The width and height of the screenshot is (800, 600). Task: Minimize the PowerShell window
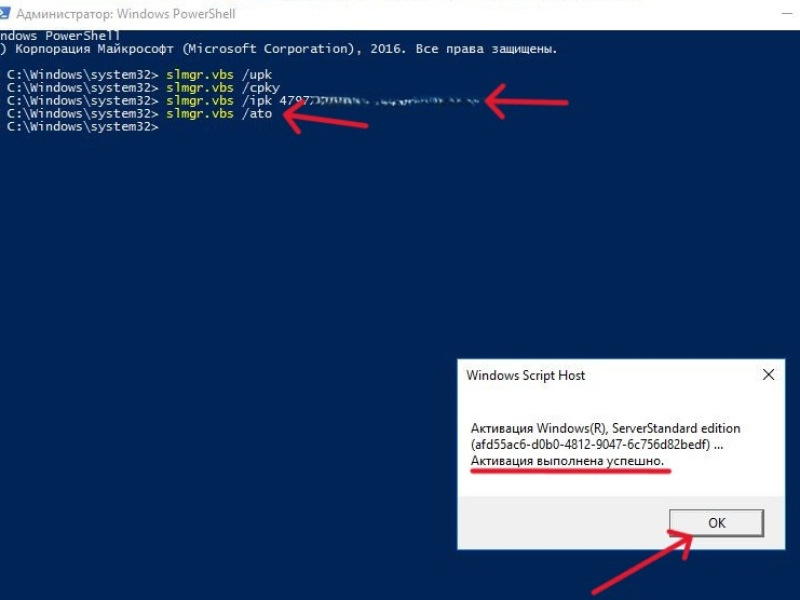[x=788, y=14]
